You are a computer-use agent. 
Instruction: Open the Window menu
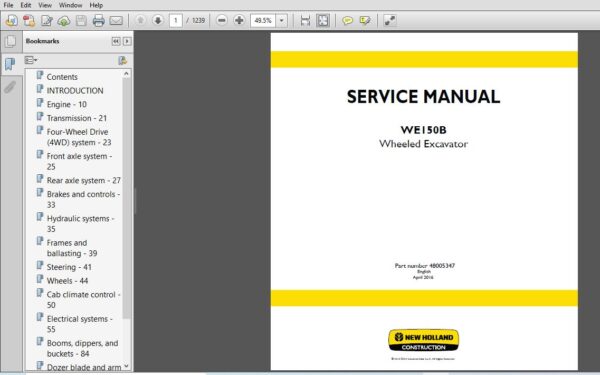(x=70, y=5)
